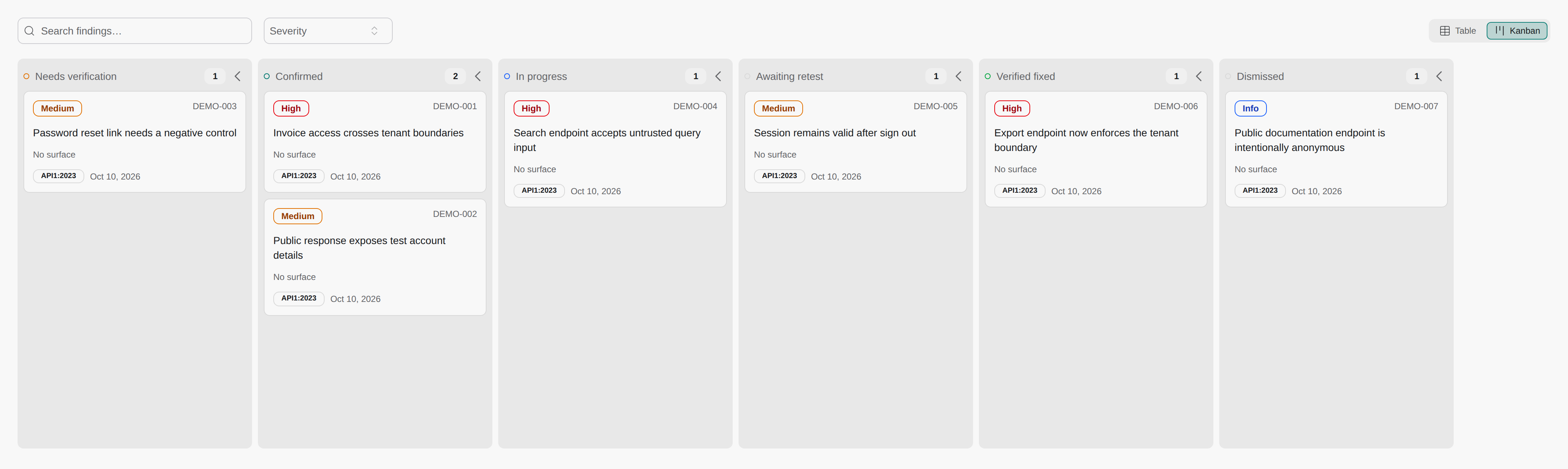Click the Confirmed count badge showing 2
Screen dimensions: 1568x469
tap(455, 76)
